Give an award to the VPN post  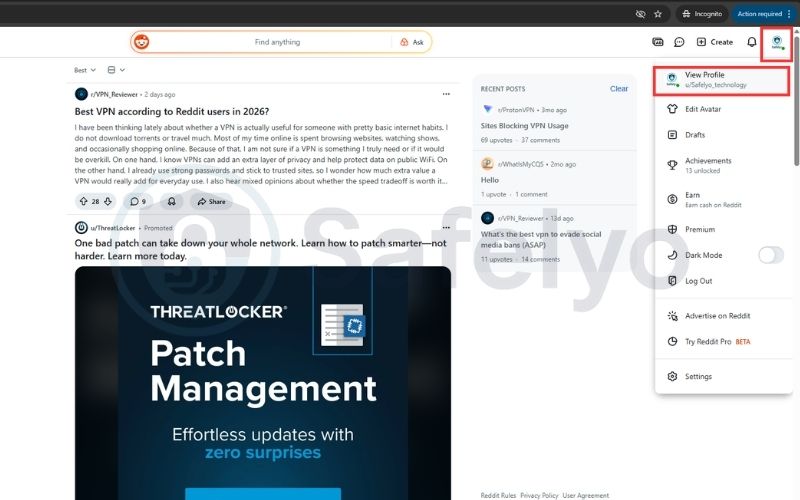172,201
